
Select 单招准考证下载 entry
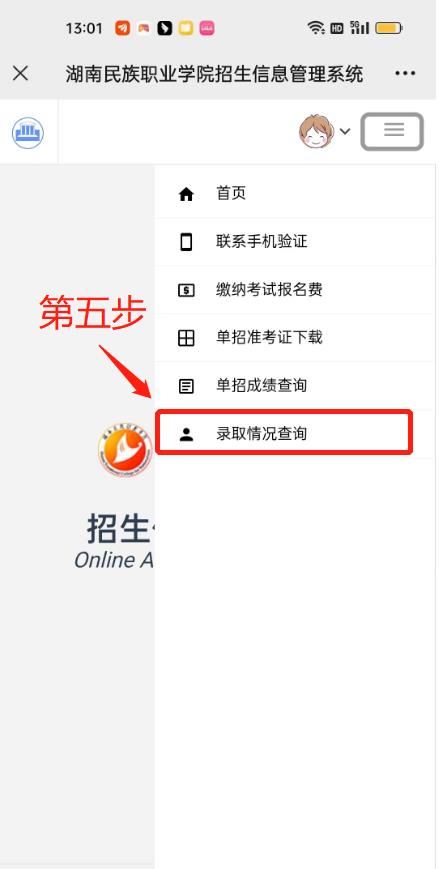point(294,338)
